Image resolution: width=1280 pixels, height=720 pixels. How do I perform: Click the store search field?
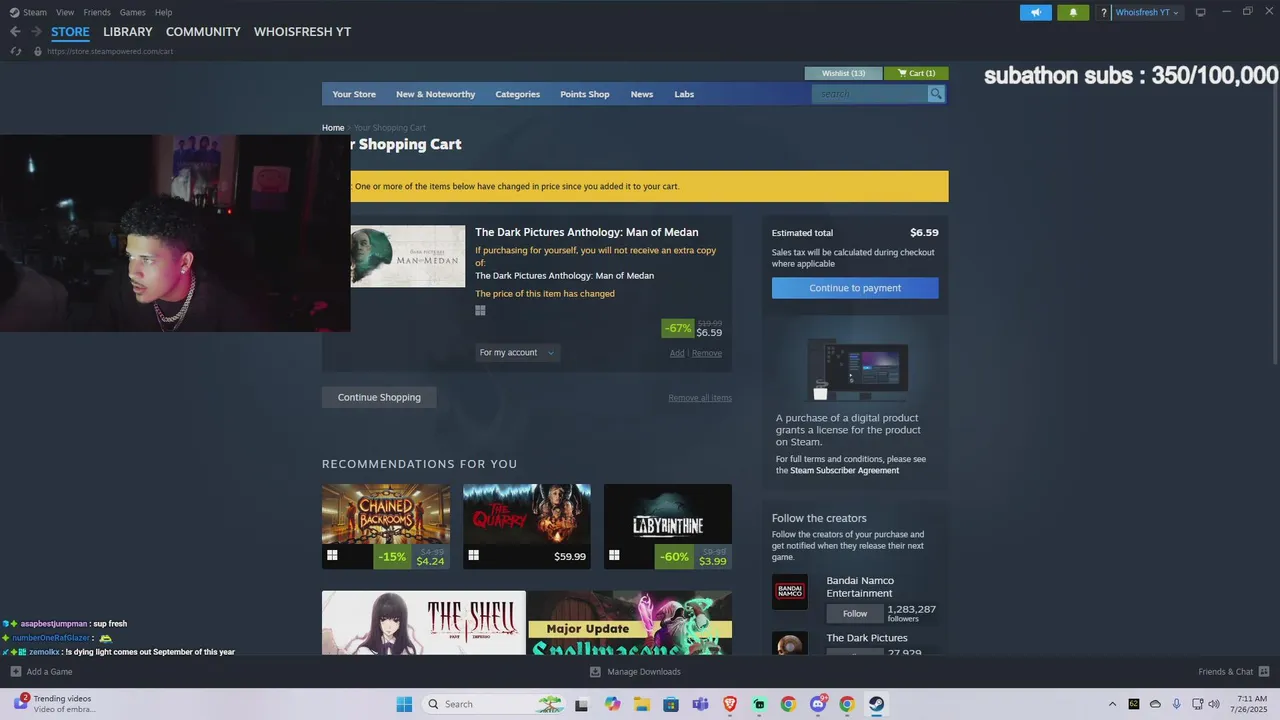click(869, 94)
